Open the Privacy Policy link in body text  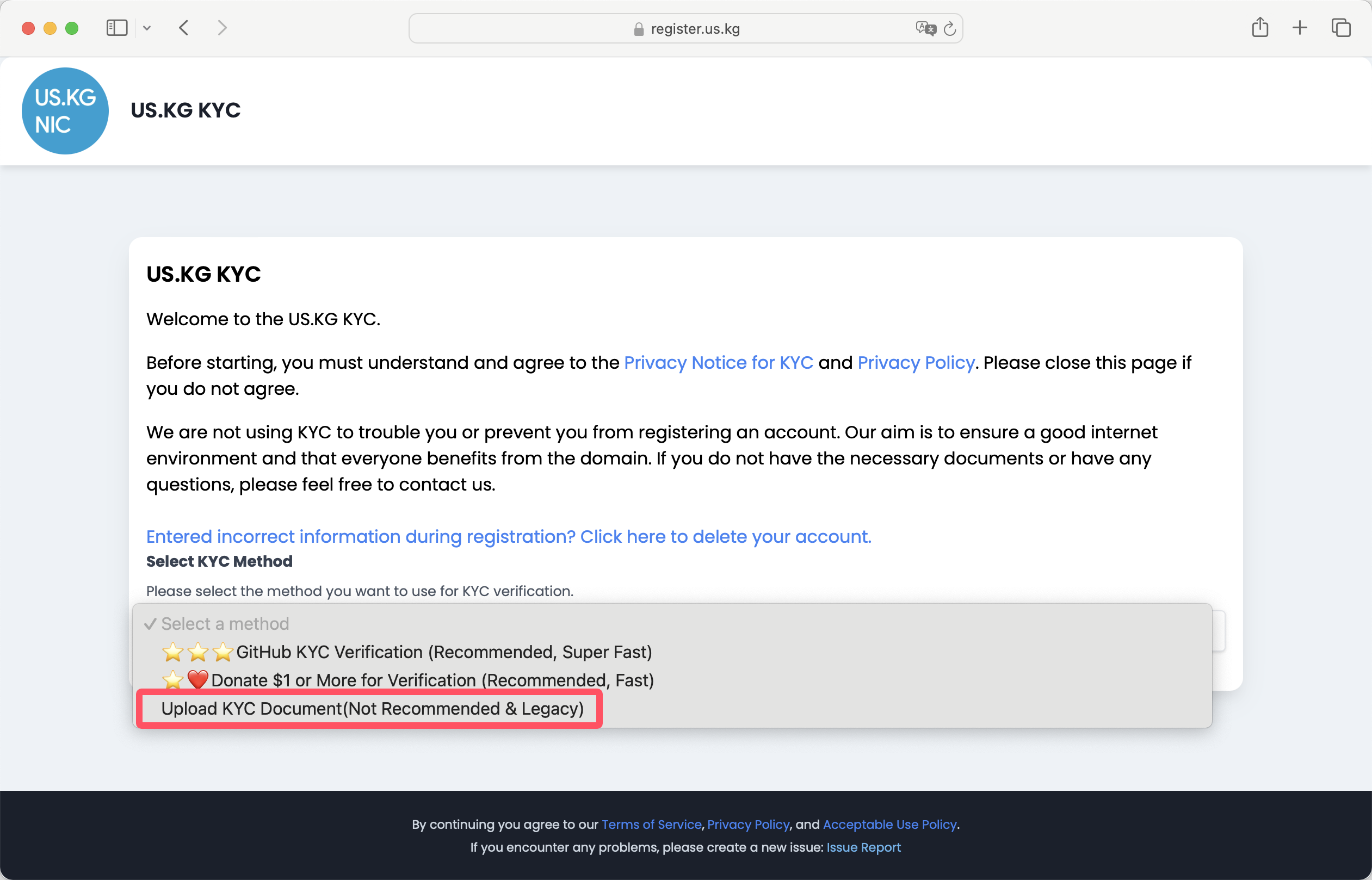point(916,363)
